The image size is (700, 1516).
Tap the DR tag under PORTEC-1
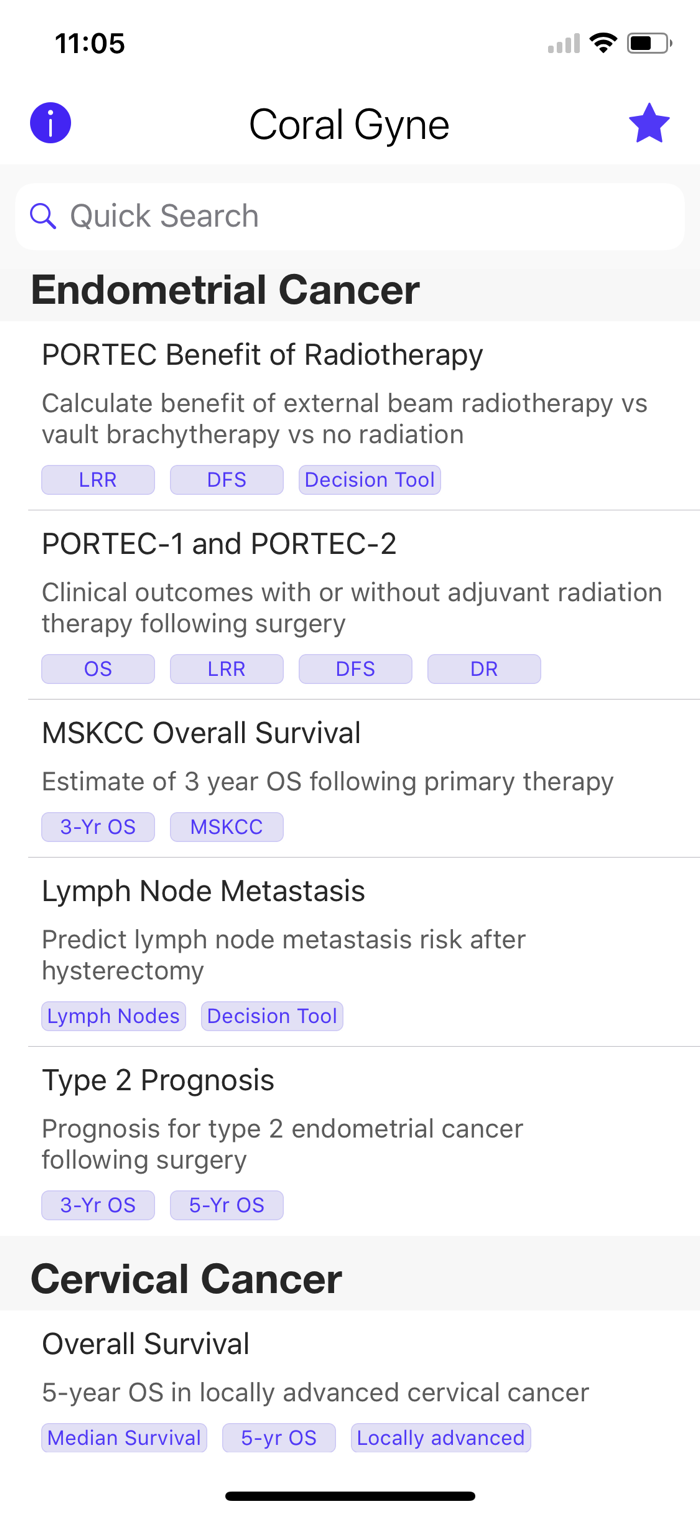tap(484, 669)
